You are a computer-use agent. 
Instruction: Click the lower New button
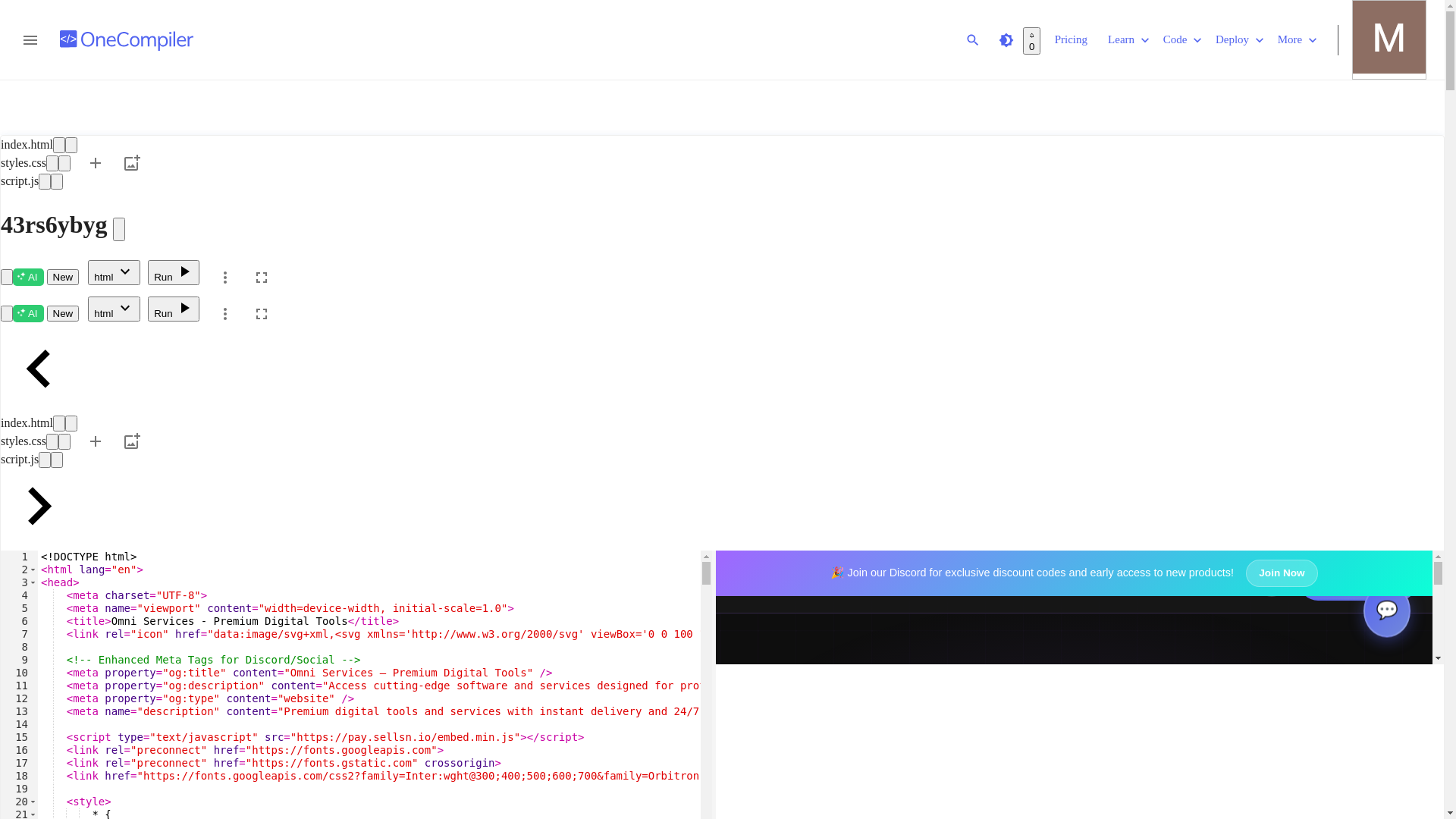pyautogui.click(x=63, y=313)
